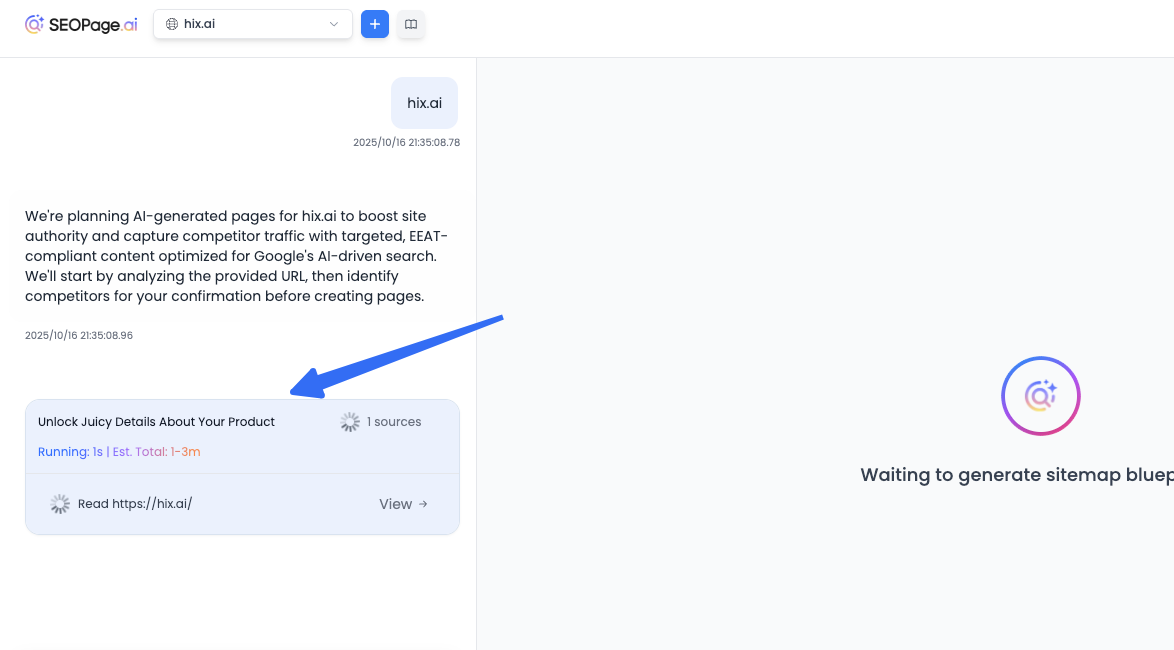Click the Running: 1s status text

[x=69, y=452]
